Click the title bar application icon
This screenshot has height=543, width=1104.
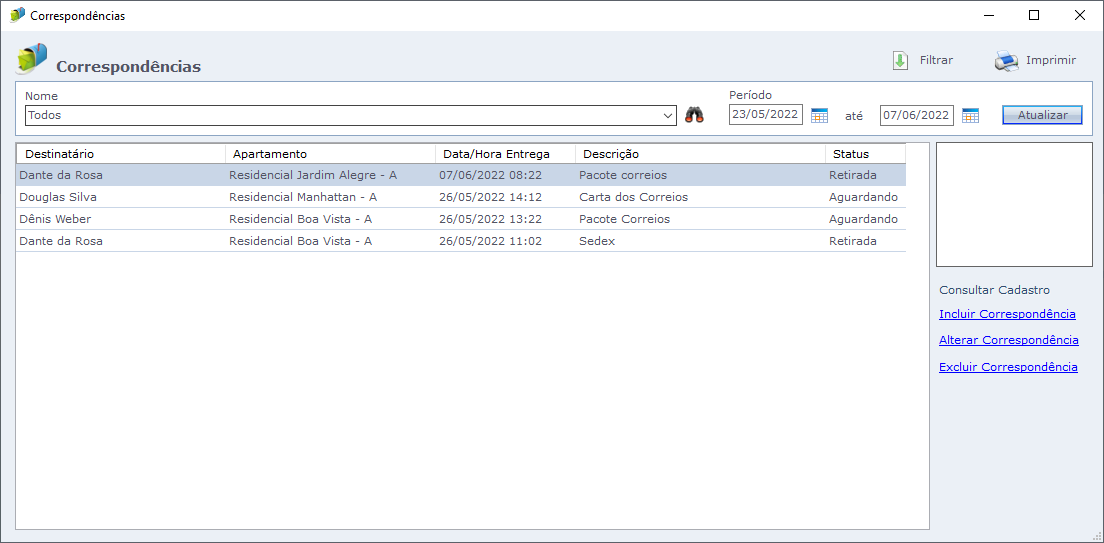click(x=17, y=15)
